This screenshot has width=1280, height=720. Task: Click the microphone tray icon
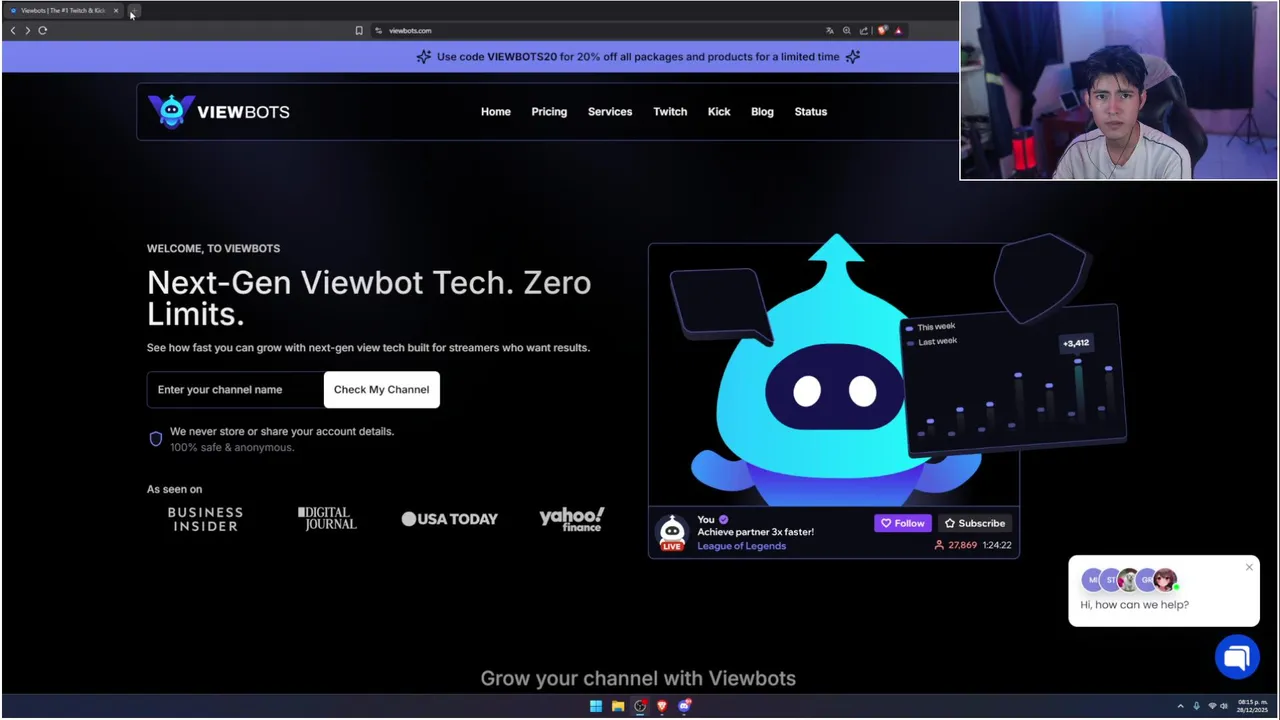coord(1196,706)
